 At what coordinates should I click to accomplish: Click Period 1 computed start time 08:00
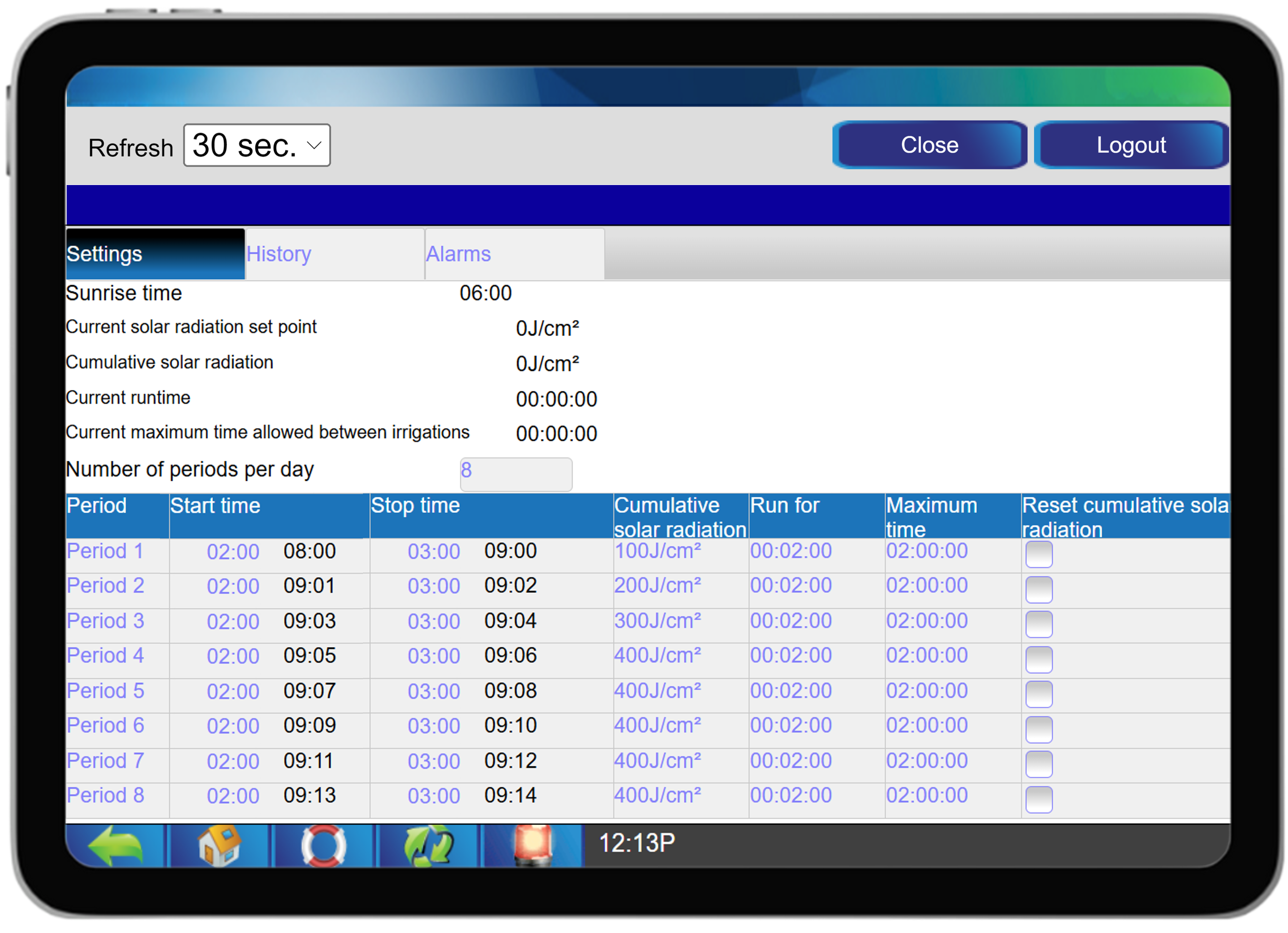pos(310,551)
